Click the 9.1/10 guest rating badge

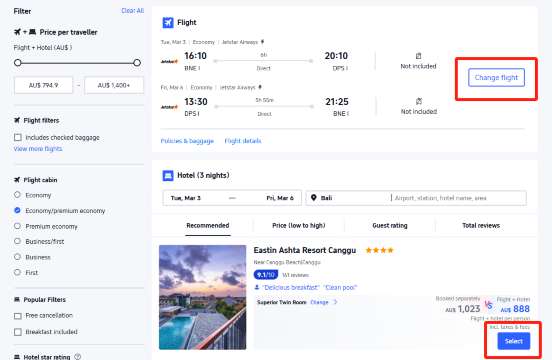(266, 275)
